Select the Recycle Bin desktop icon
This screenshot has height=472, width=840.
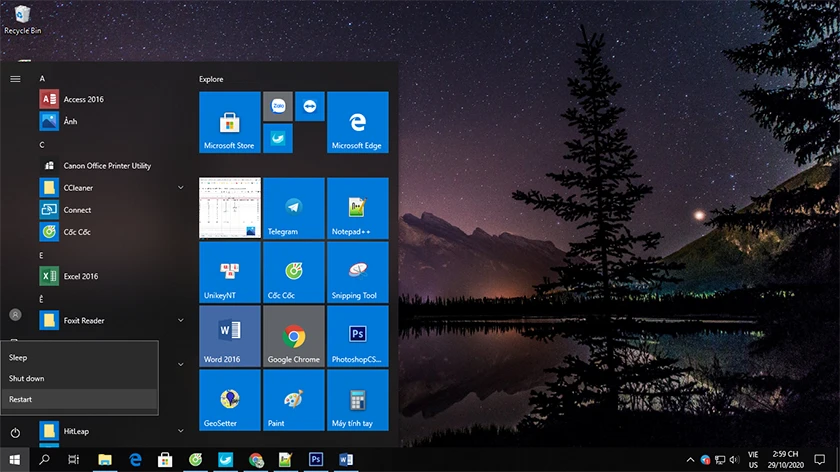(x=22, y=19)
